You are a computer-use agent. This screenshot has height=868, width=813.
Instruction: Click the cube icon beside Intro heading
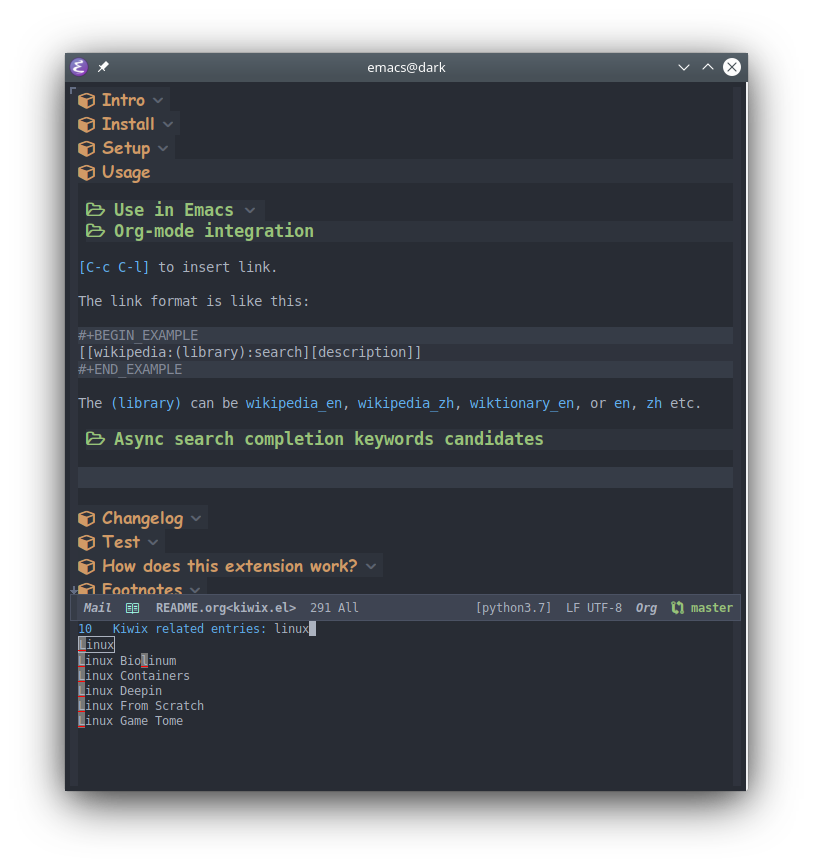point(86,101)
